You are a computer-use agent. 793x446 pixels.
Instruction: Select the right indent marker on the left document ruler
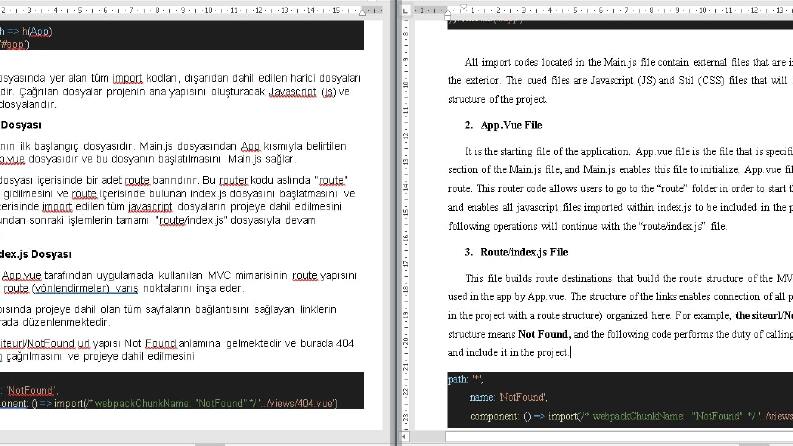(x=362, y=12)
